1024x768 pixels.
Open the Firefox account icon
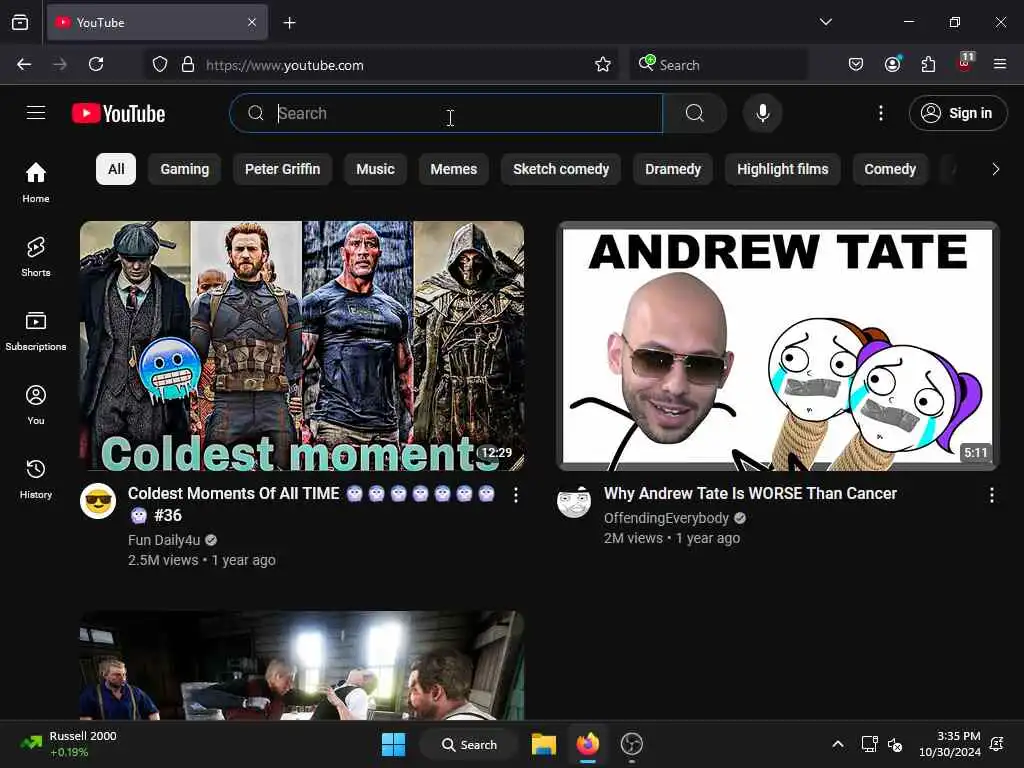coord(892,64)
